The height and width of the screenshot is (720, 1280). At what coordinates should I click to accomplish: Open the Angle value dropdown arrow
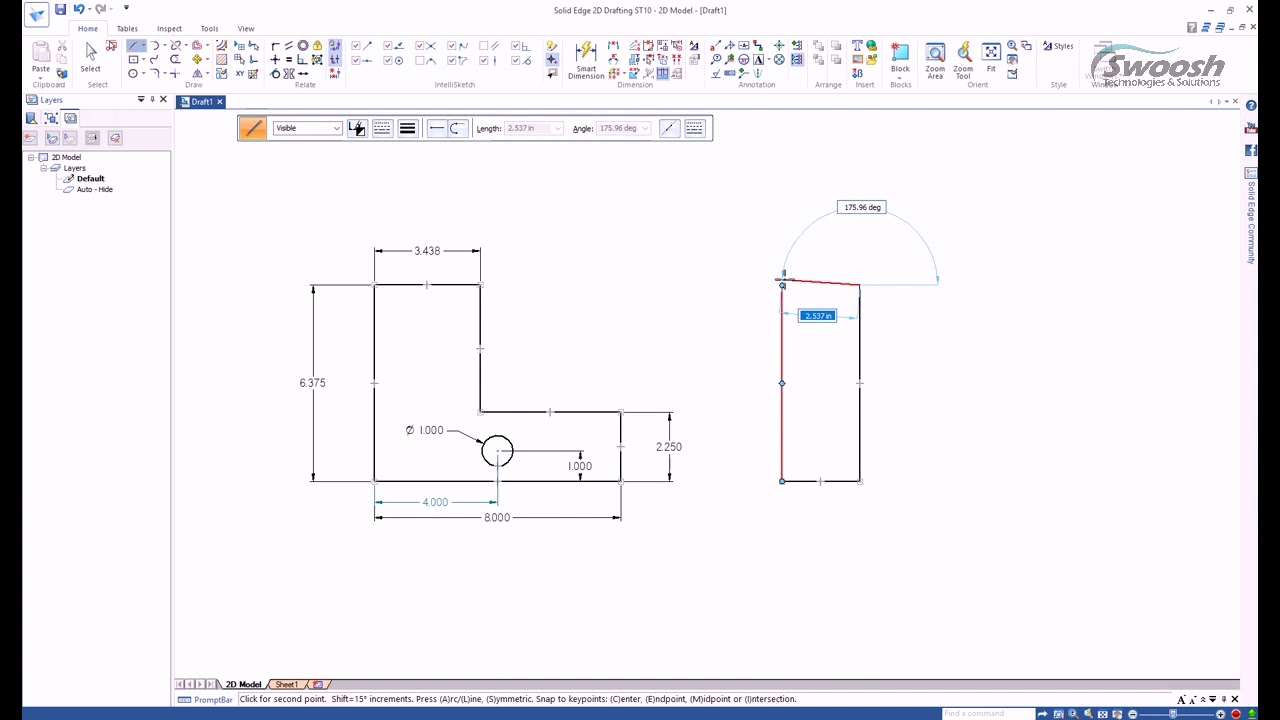click(645, 128)
